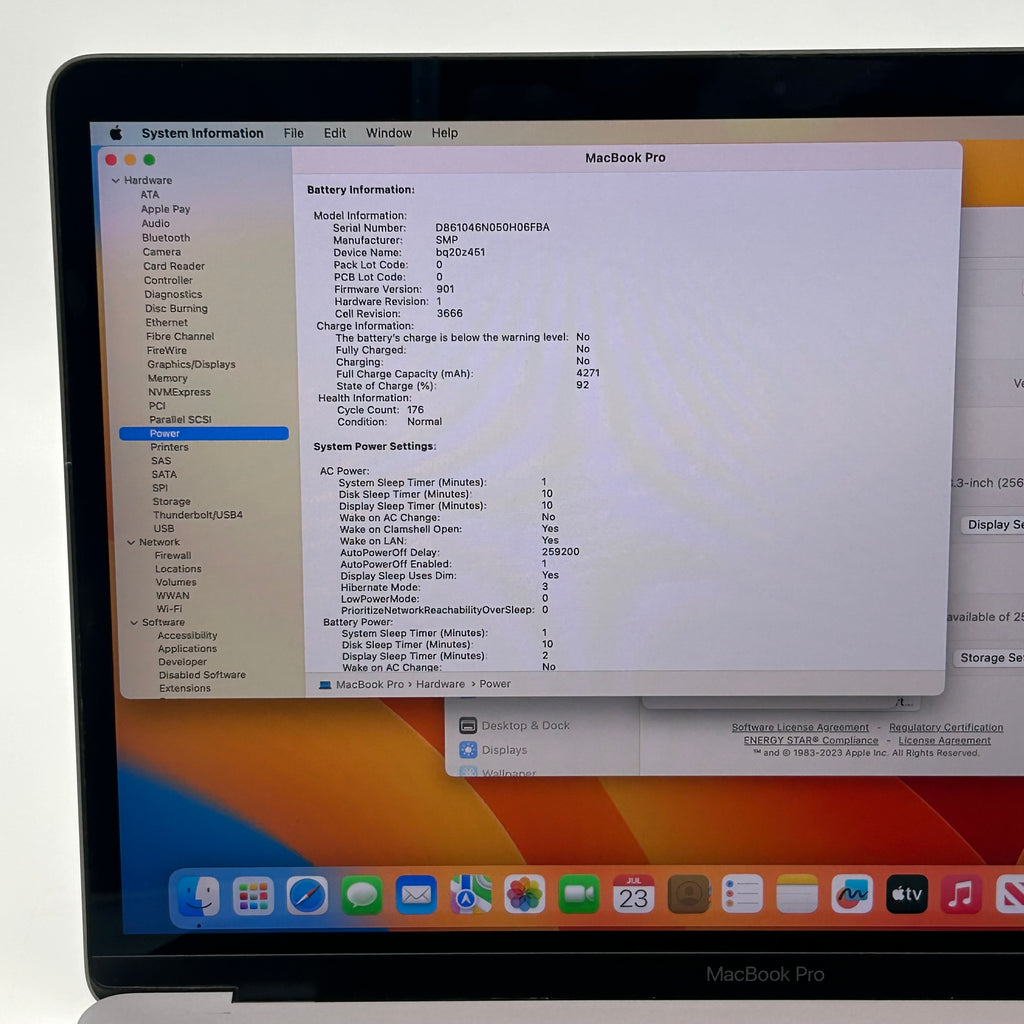The image size is (1024, 1024).
Task: Collapse the Network section
Action: tap(131, 542)
